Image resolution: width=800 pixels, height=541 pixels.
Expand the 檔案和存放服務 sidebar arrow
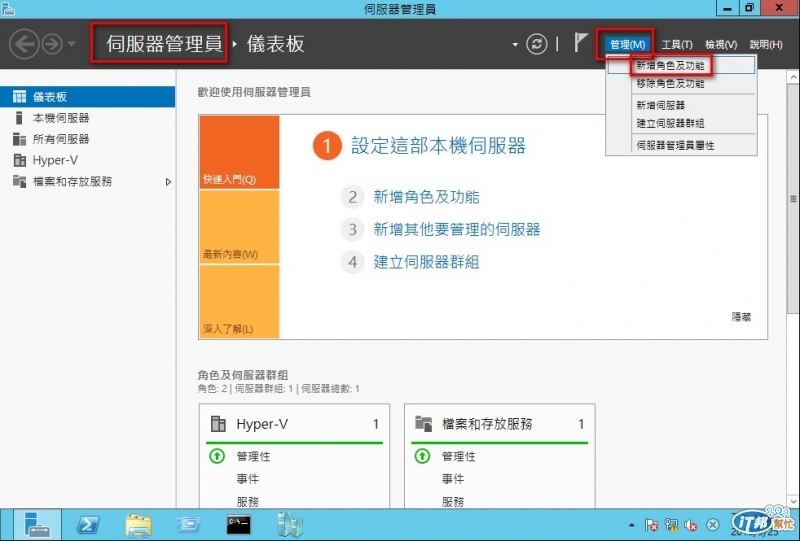[168, 182]
